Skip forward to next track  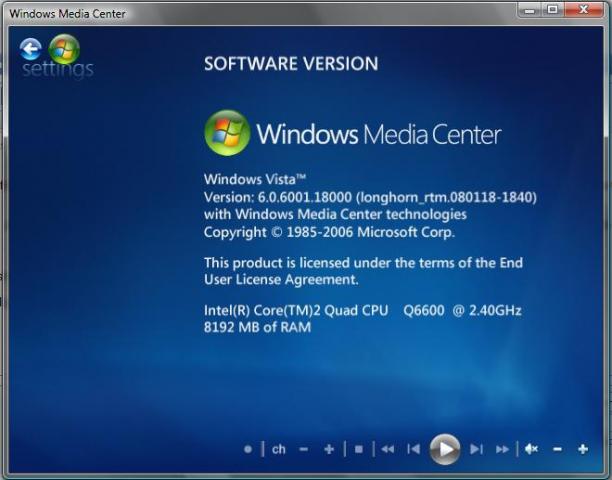pos(477,449)
